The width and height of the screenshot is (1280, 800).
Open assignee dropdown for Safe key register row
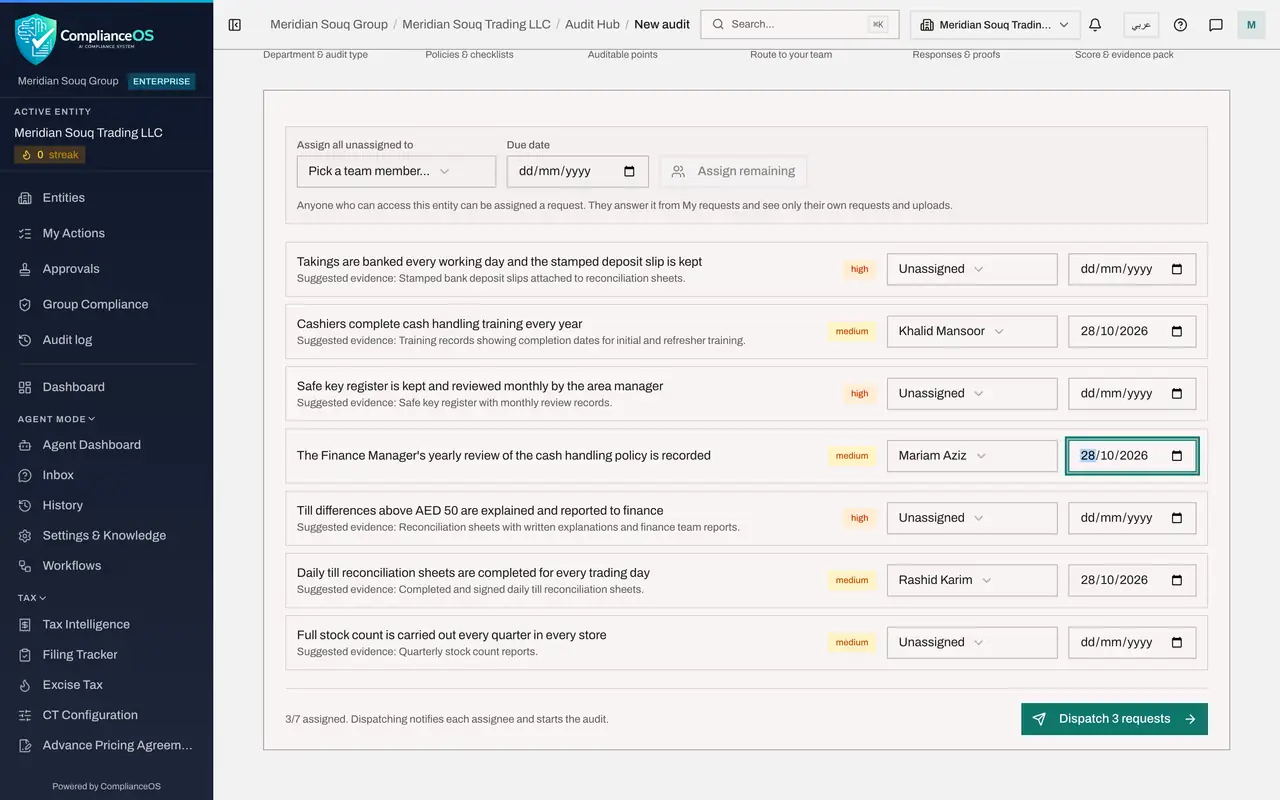[972, 393]
